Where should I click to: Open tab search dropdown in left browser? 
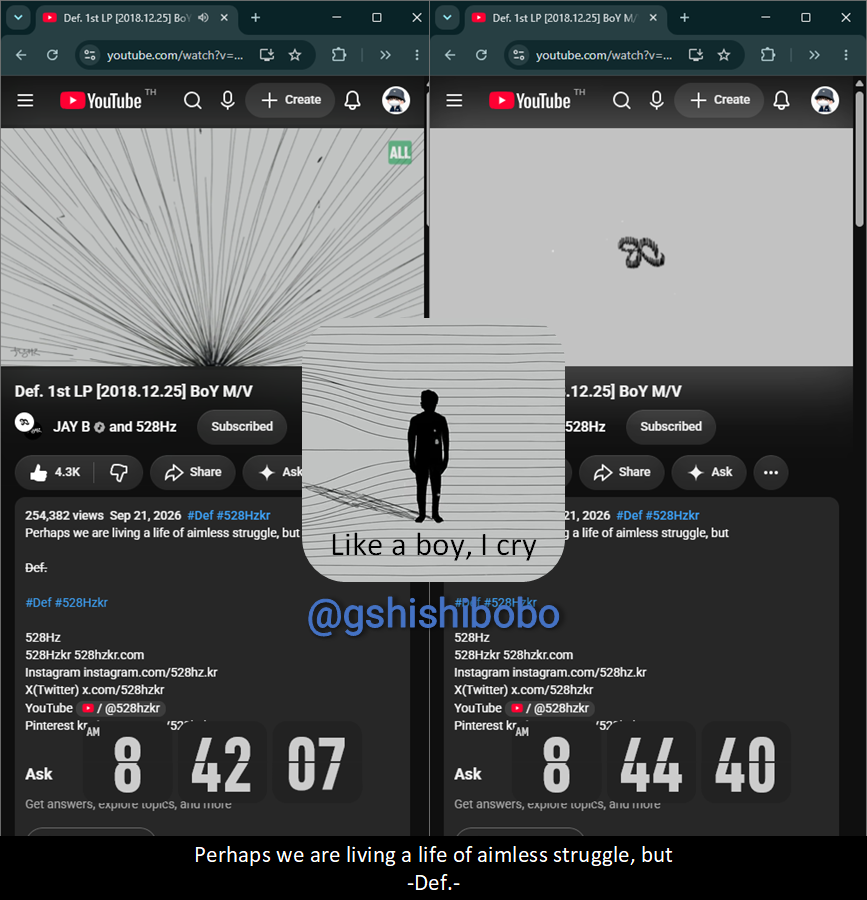(x=18, y=18)
